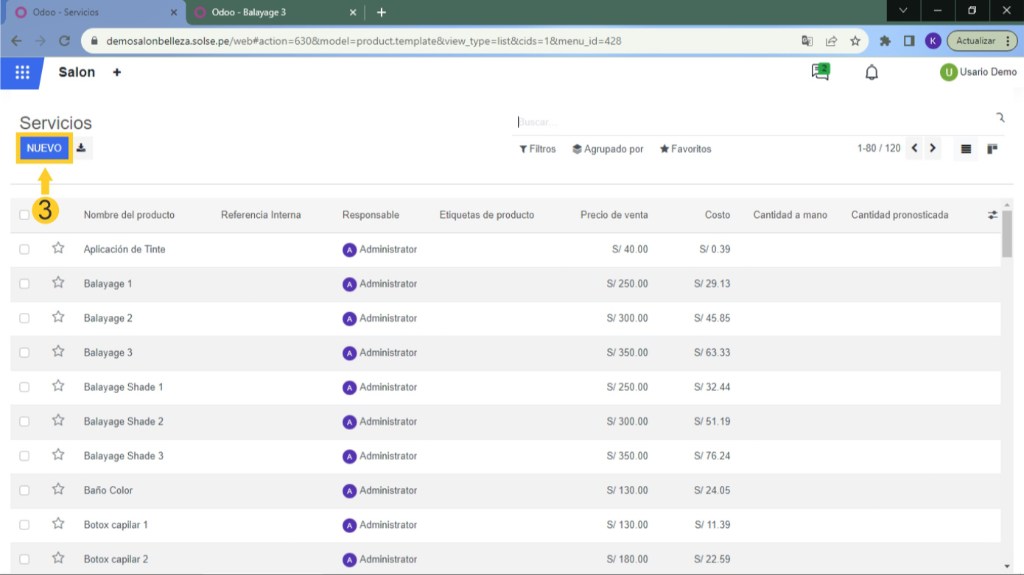Open the optional columns settings icon
The image size is (1024, 575).
coord(992,215)
